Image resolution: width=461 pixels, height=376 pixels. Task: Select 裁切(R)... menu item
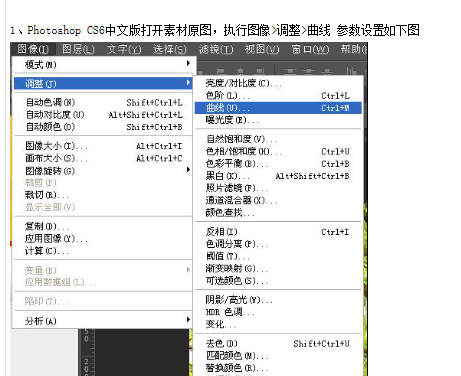[103, 195]
